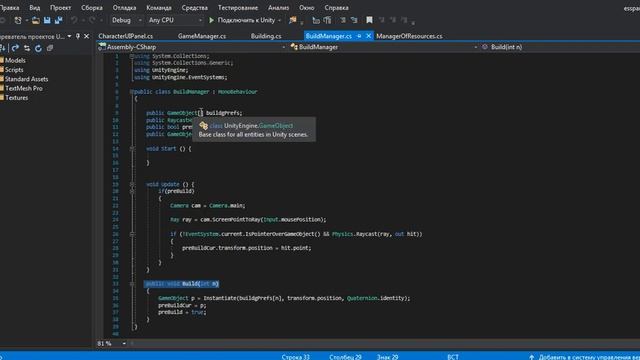Switch to the CharacterUIPanel.cs tab
The width and height of the screenshot is (640, 360).
126,36
